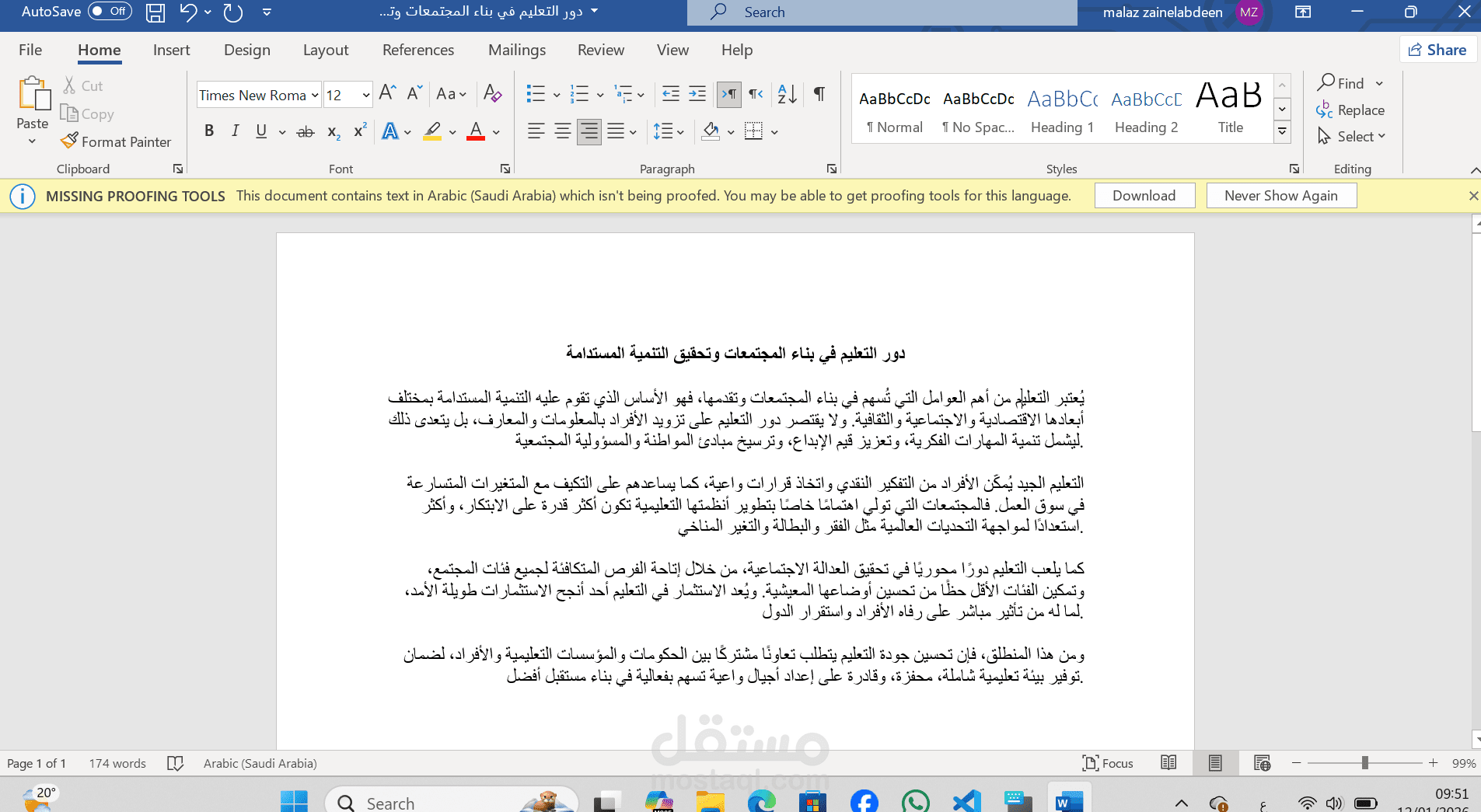This screenshot has height=812, width=1481.
Task: Open the font name dropdown
Action: [x=315, y=96]
